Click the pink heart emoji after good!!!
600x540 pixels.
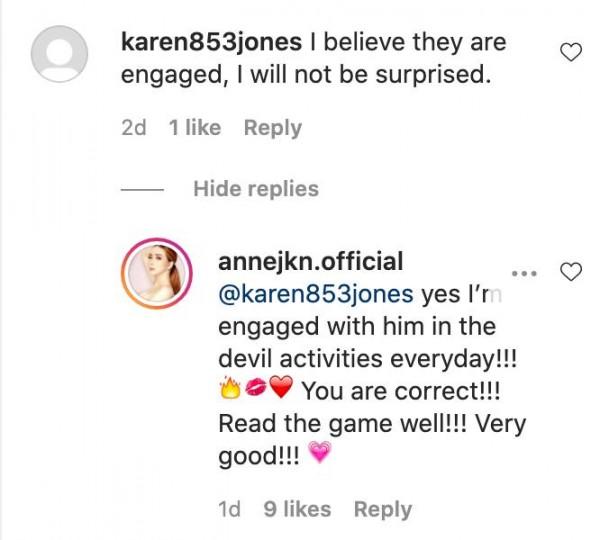(x=320, y=452)
